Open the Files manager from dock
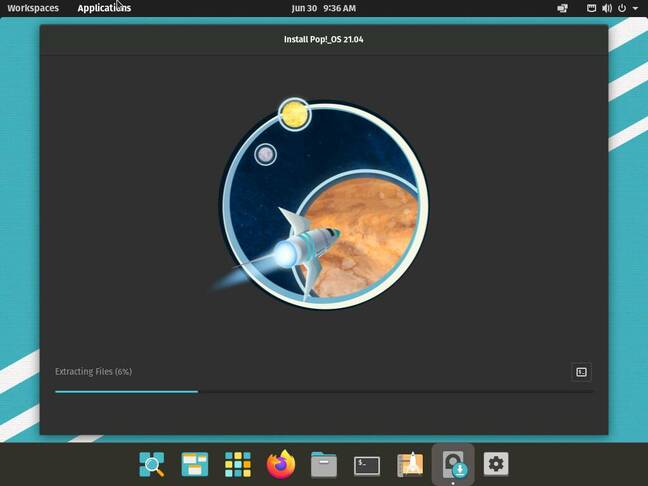 [324, 465]
